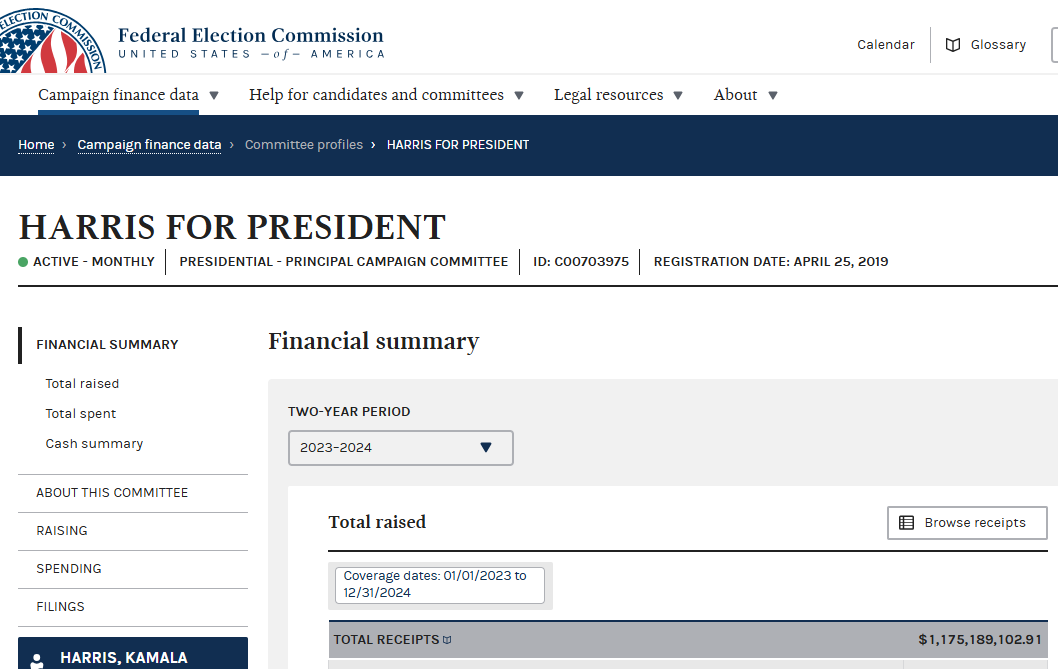1058x669 pixels.
Task: Click the Campaign finance data breadcrumb
Action: 149,145
